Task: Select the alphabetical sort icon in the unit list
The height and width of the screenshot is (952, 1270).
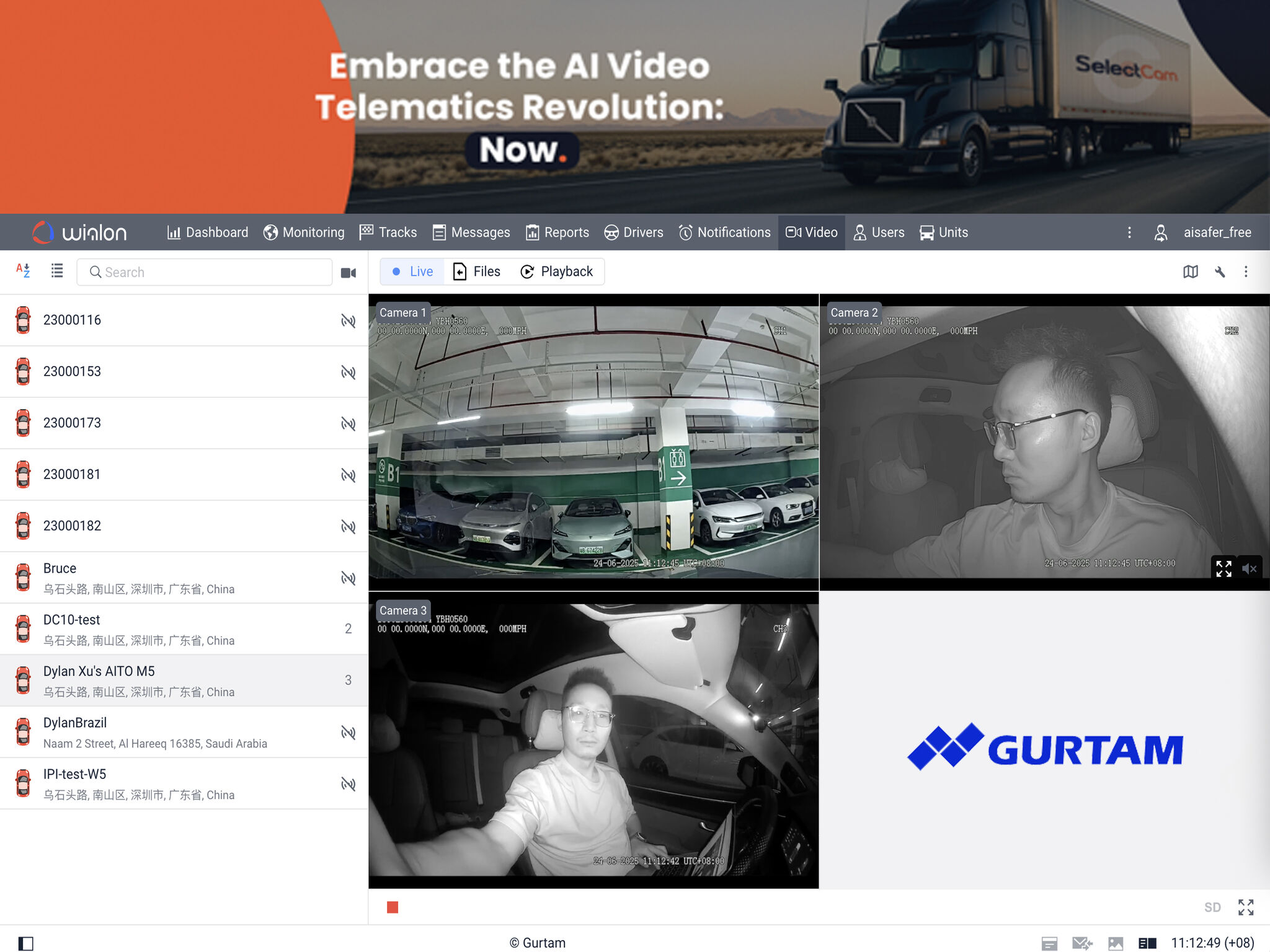Action: [23, 271]
